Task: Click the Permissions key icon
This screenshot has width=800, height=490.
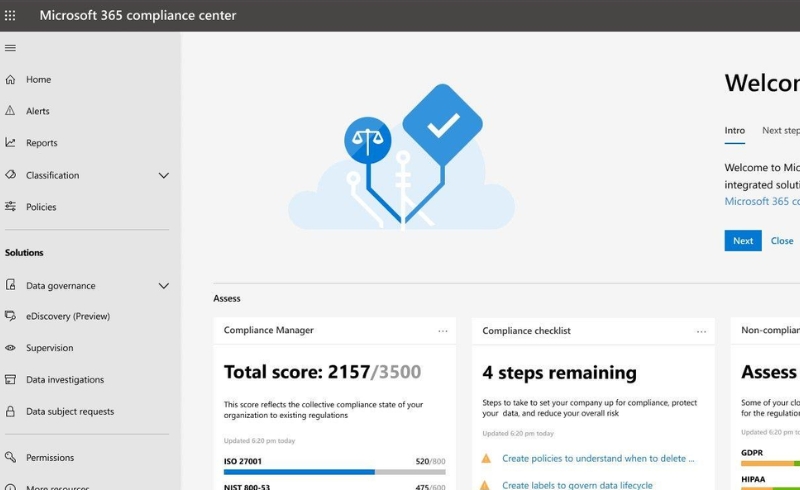Action: 10,457
